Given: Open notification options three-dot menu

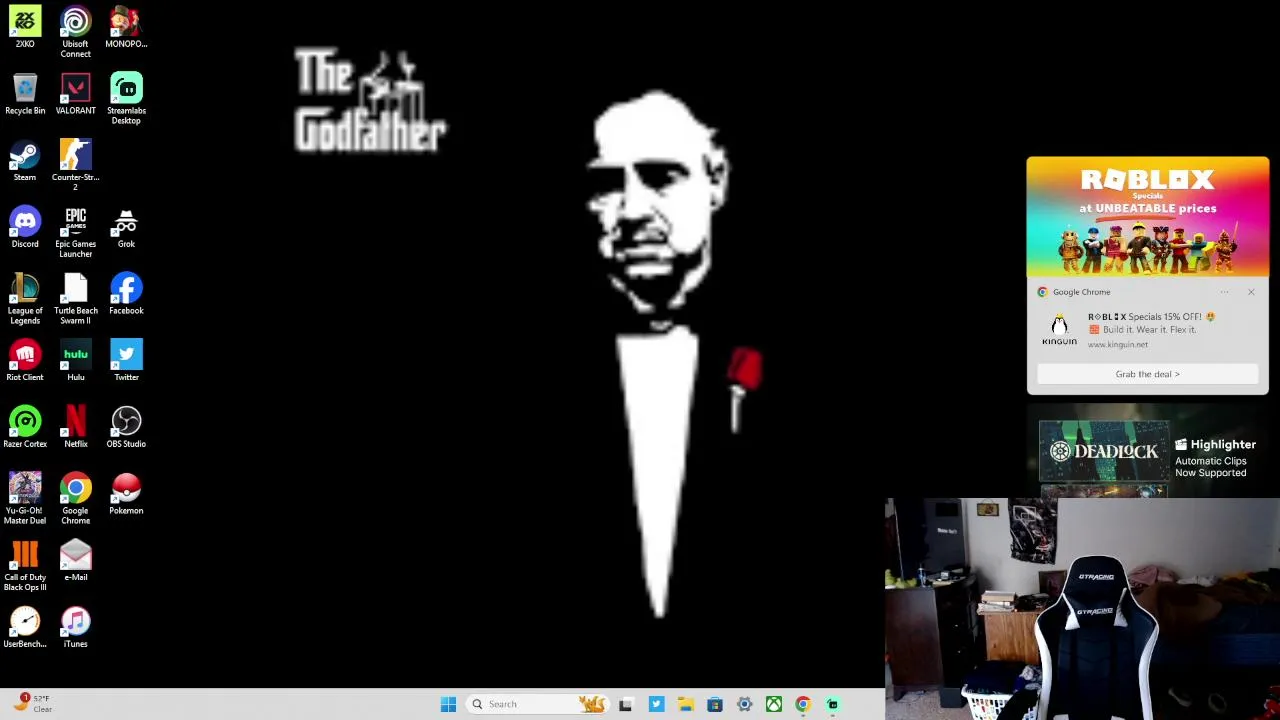Looking at the screenshot, I should pos(1224,292).
